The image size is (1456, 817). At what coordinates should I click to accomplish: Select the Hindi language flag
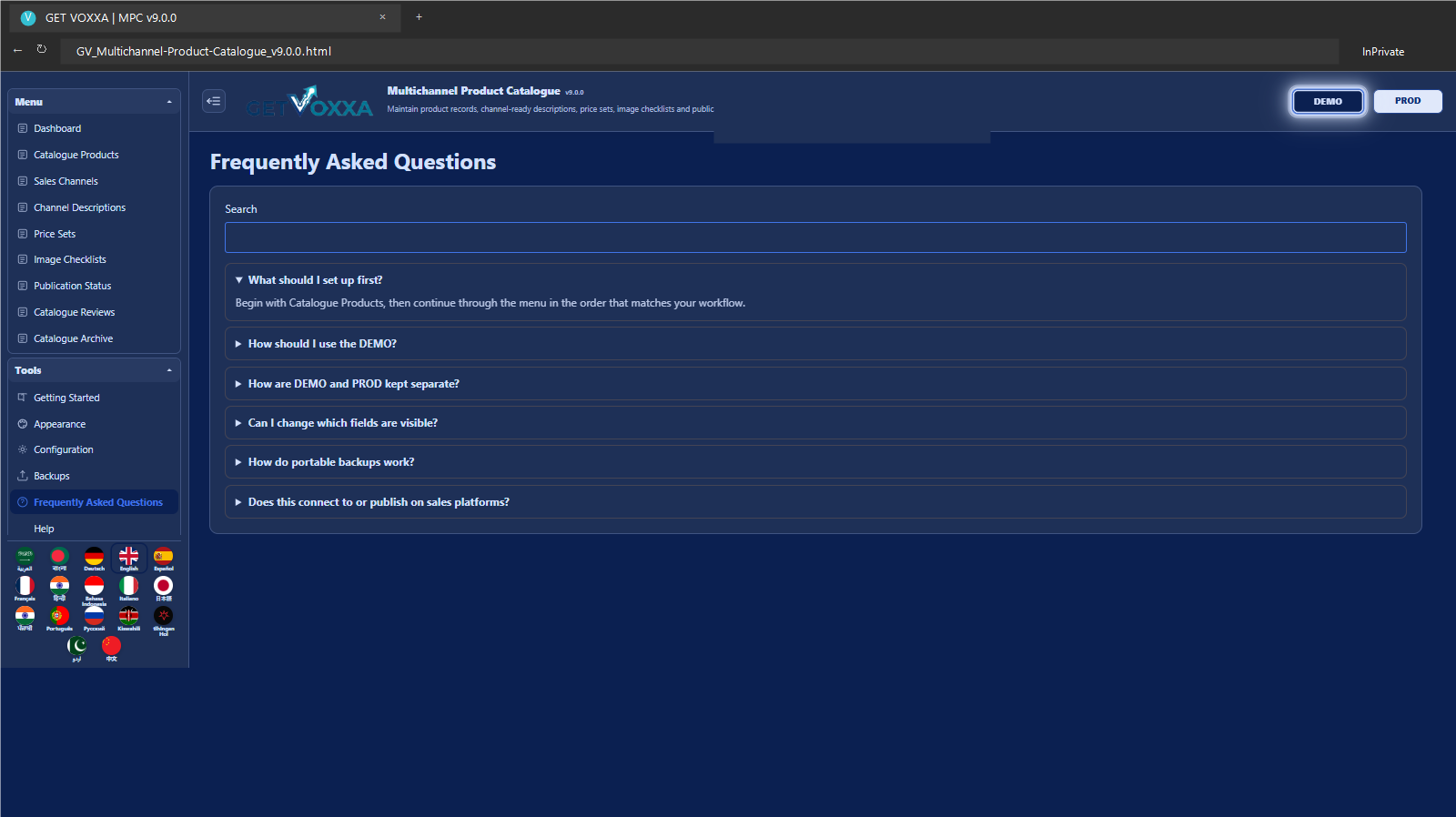tap(59, 589)
